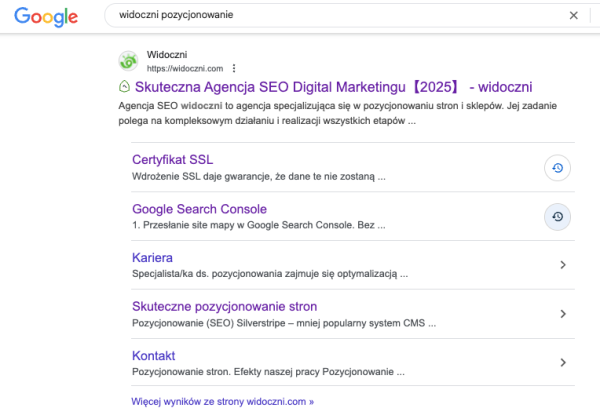This screenshot has width=600, height=419.
Task: Click snippet text starting 'Agencja SEO widoczni to agencja'
Action: click(x=338, y=113)
